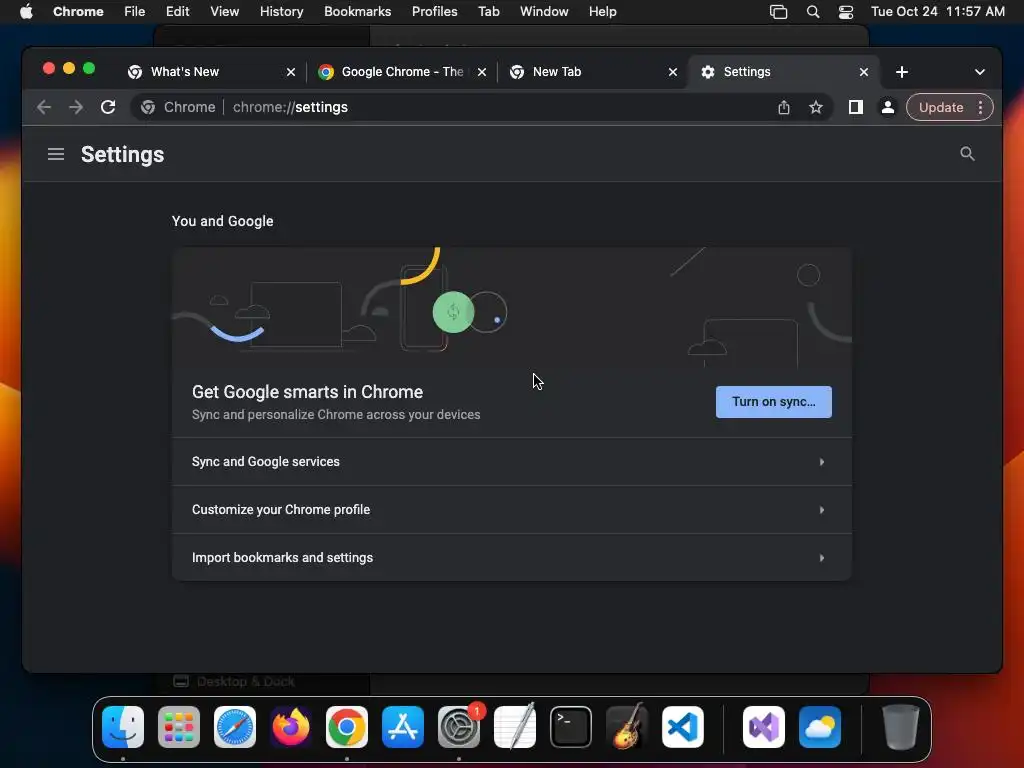This screenshot has width=1024, height=768.
Task: Click the Turn on sync button
Action: click(x=774, y=402)
